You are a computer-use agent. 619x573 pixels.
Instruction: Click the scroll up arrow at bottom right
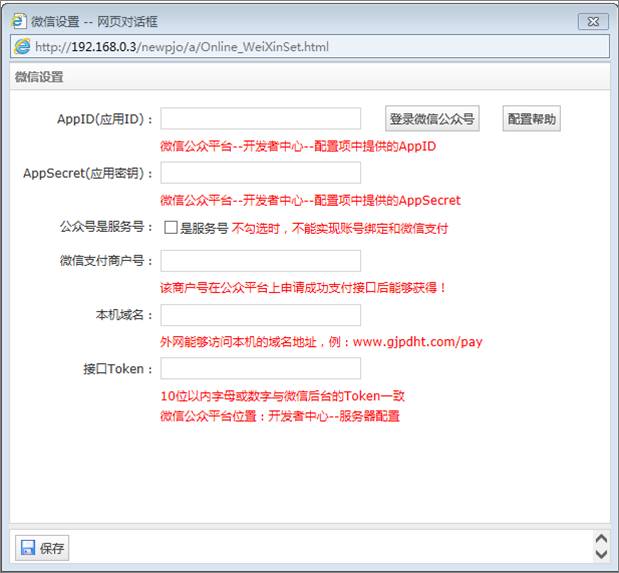point(601,539)
